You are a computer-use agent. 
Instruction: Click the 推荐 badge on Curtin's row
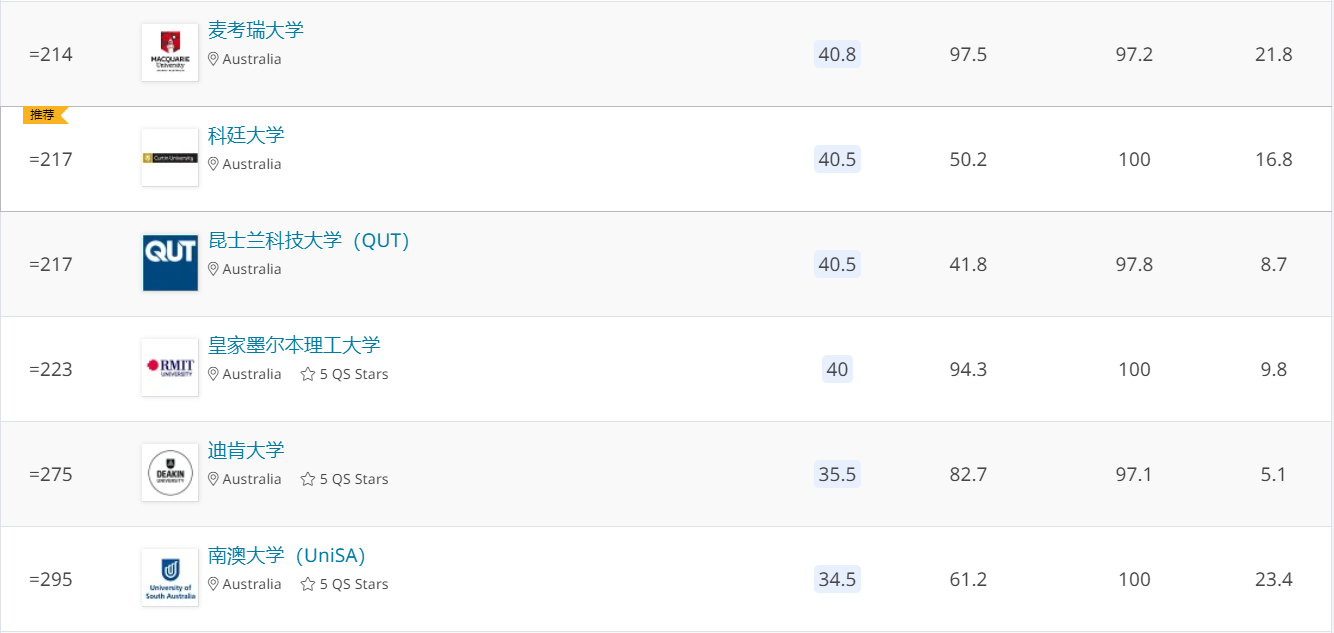pos(44,115)
